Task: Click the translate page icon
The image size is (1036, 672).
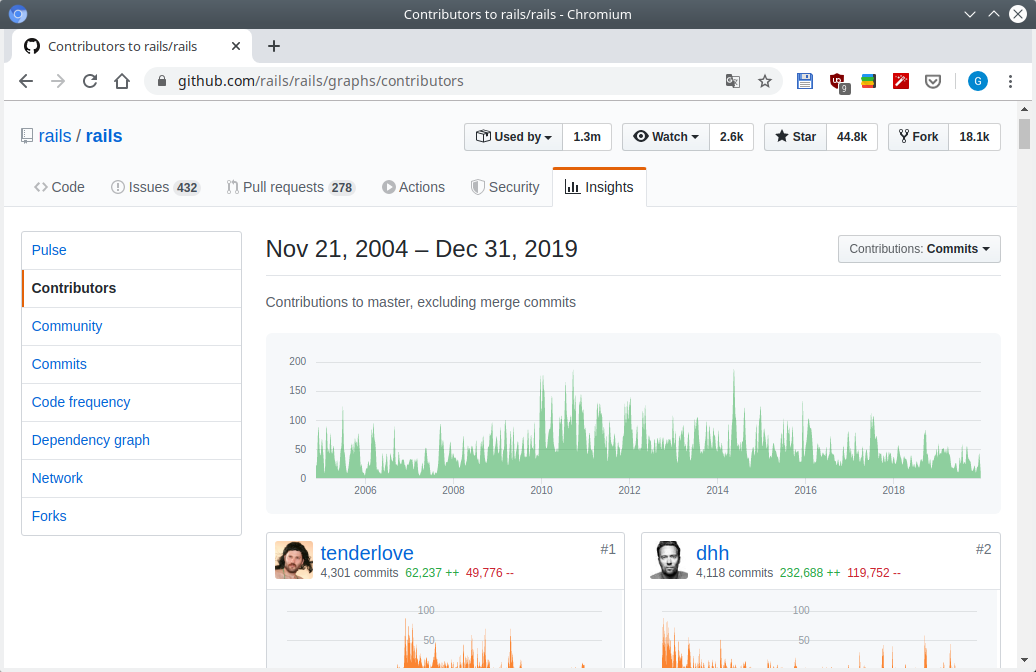Action: (x=733, y=81)
